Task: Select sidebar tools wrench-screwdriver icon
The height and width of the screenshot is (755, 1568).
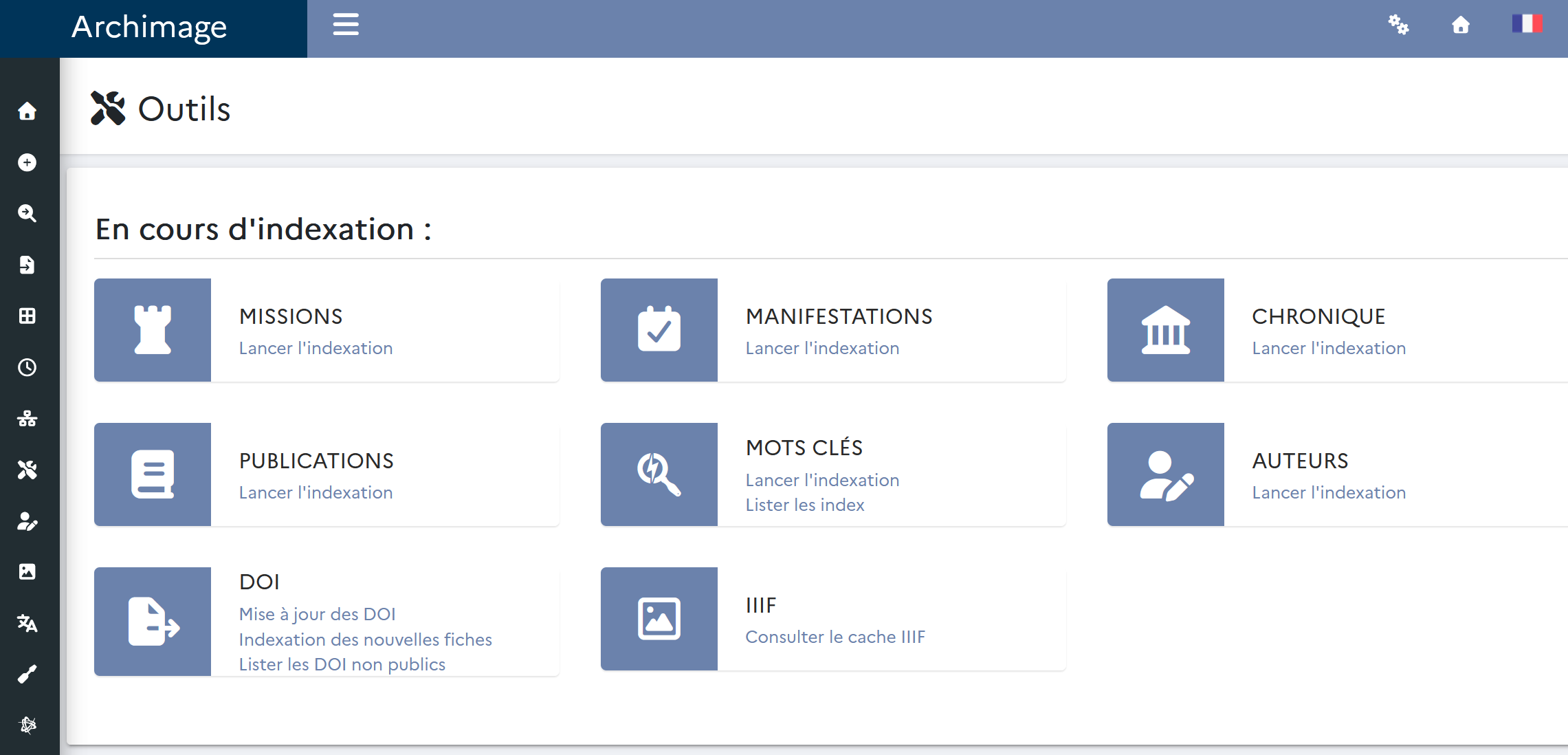Action: coord(27,470)
